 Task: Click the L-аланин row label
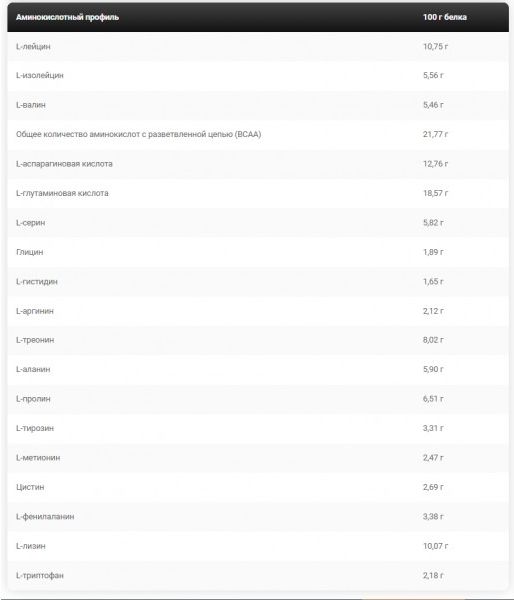(33, 370)
